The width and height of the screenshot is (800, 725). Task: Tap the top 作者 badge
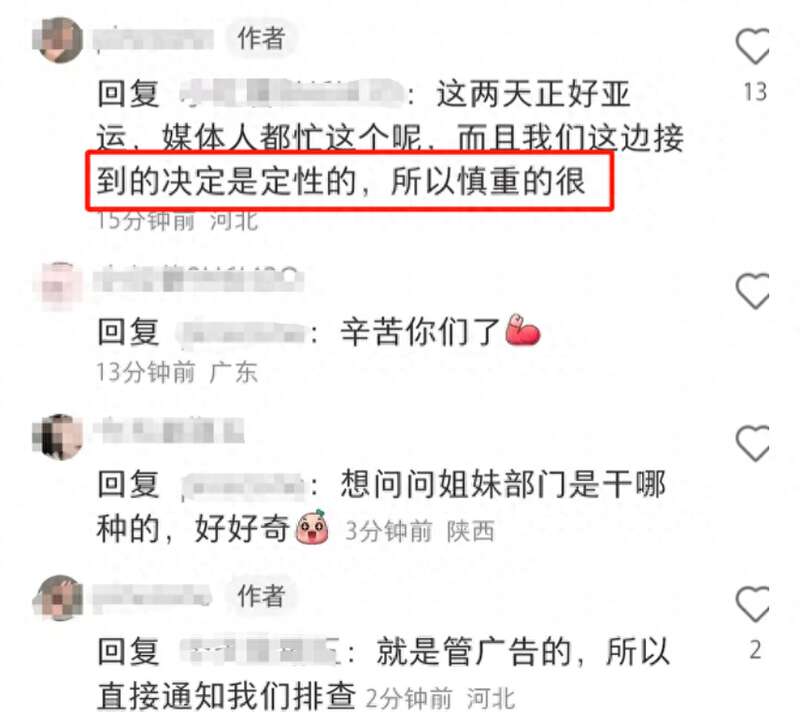261,38
